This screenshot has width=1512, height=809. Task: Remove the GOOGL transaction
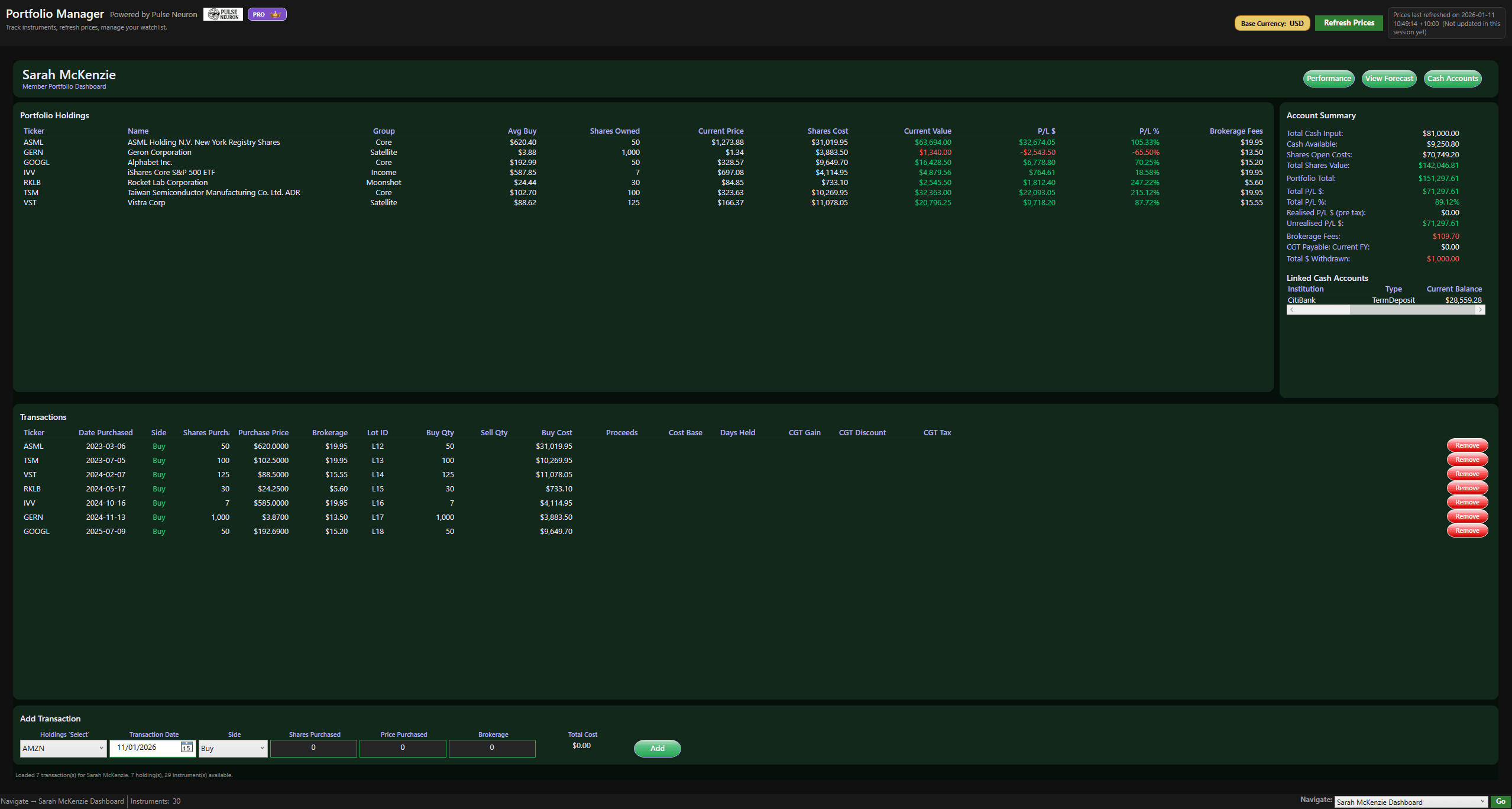click(x=1466, y=530)
